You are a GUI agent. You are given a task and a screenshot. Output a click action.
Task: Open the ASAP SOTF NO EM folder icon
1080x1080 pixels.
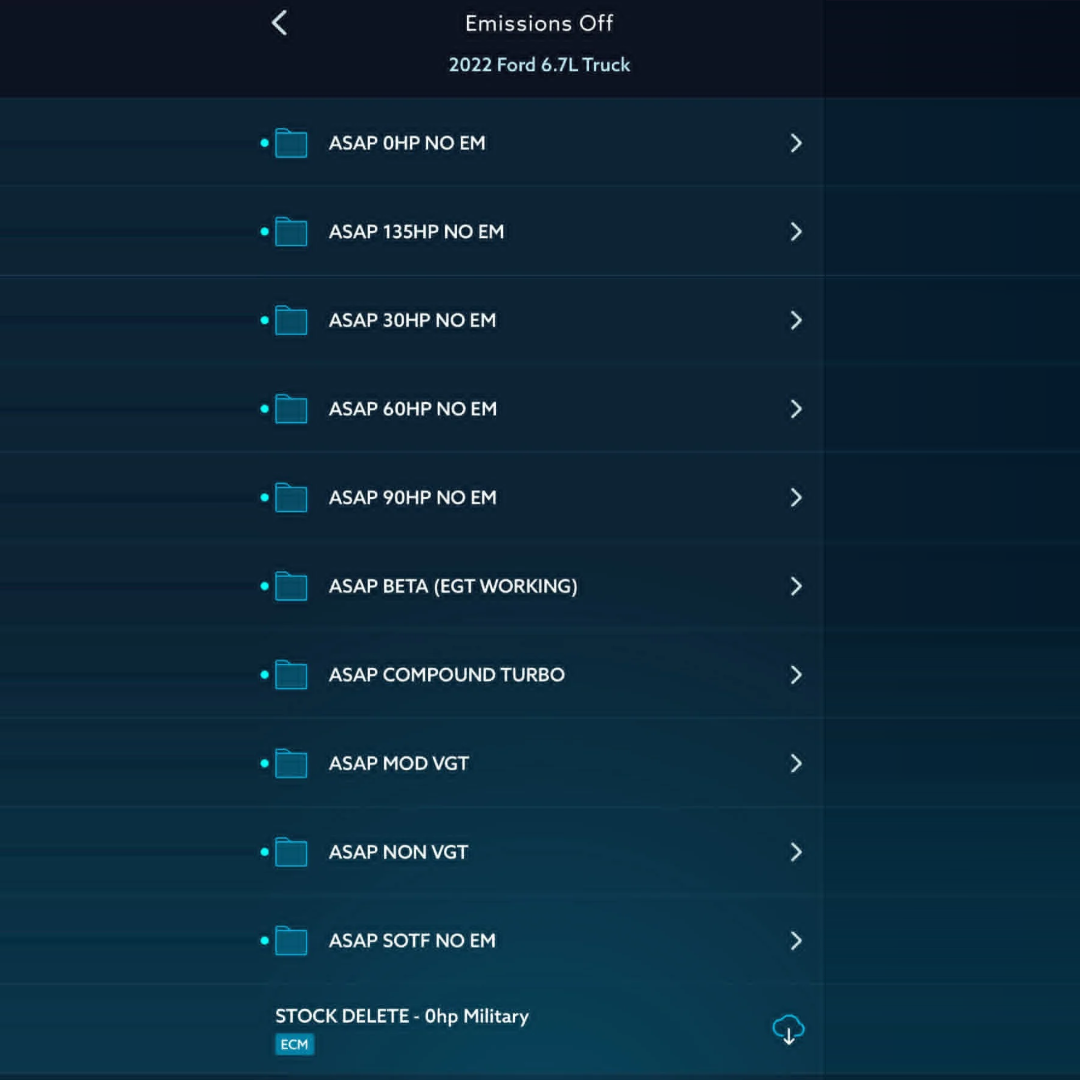[291, 941]
